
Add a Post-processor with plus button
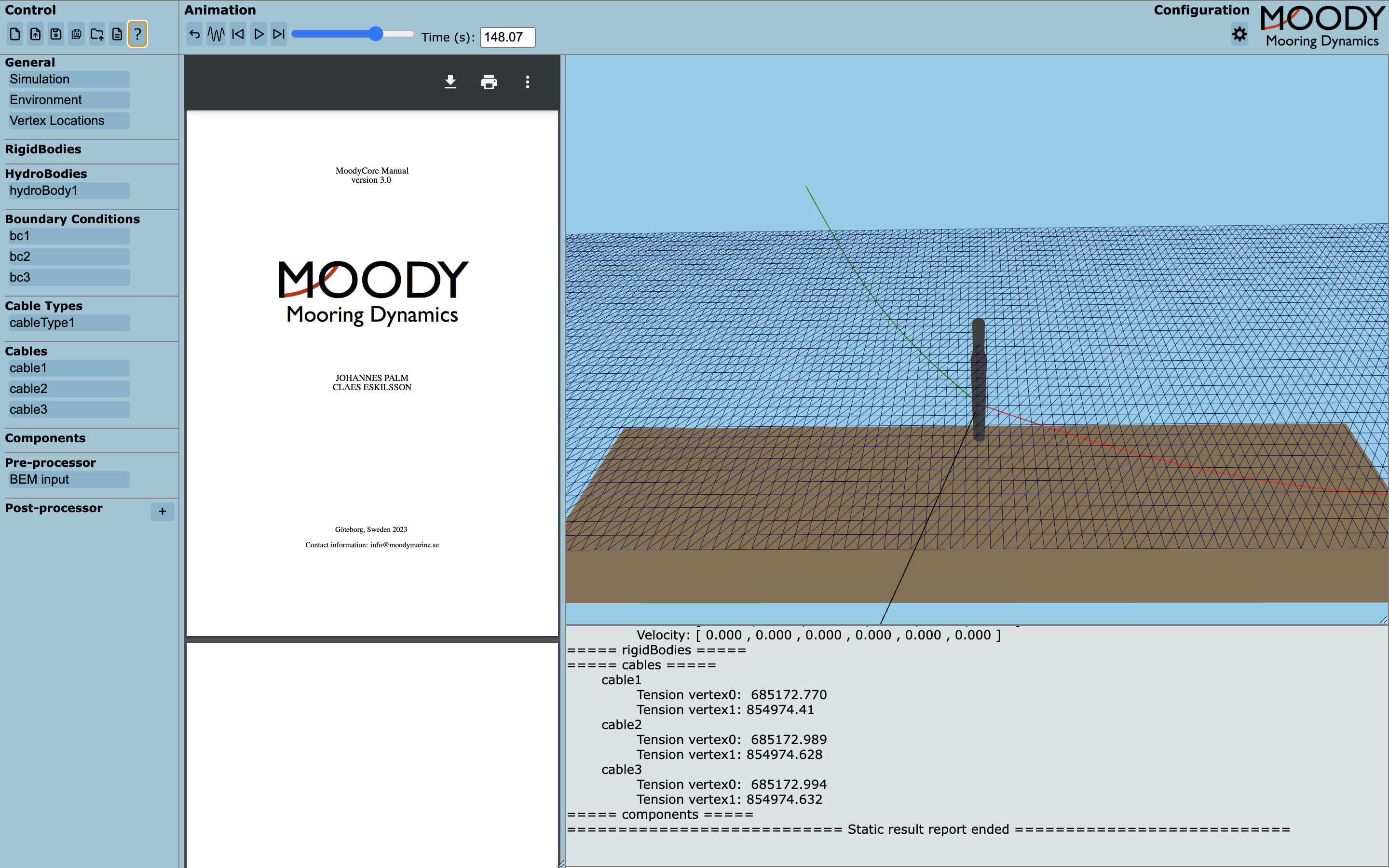[163, 511]
